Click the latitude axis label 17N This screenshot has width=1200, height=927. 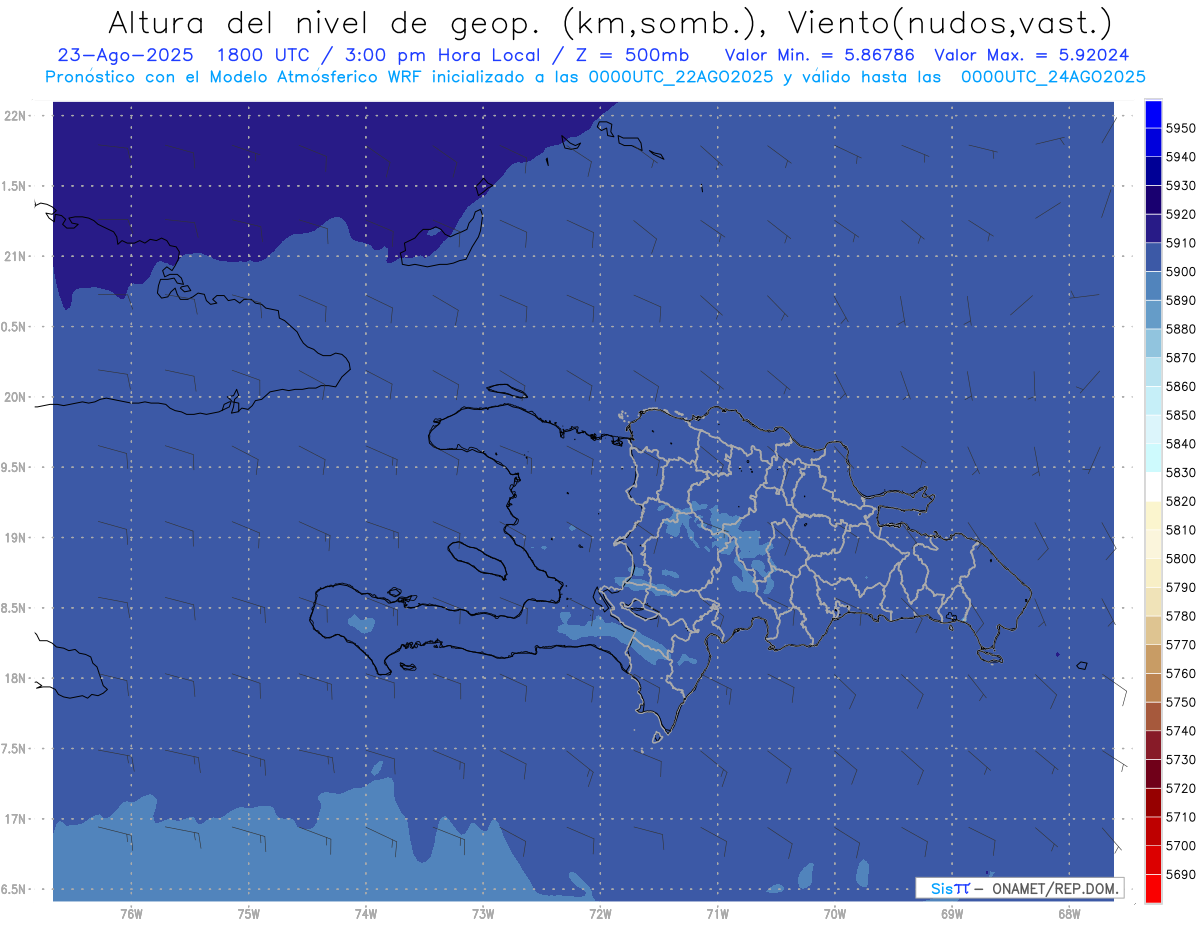click(x=15, y=819)
